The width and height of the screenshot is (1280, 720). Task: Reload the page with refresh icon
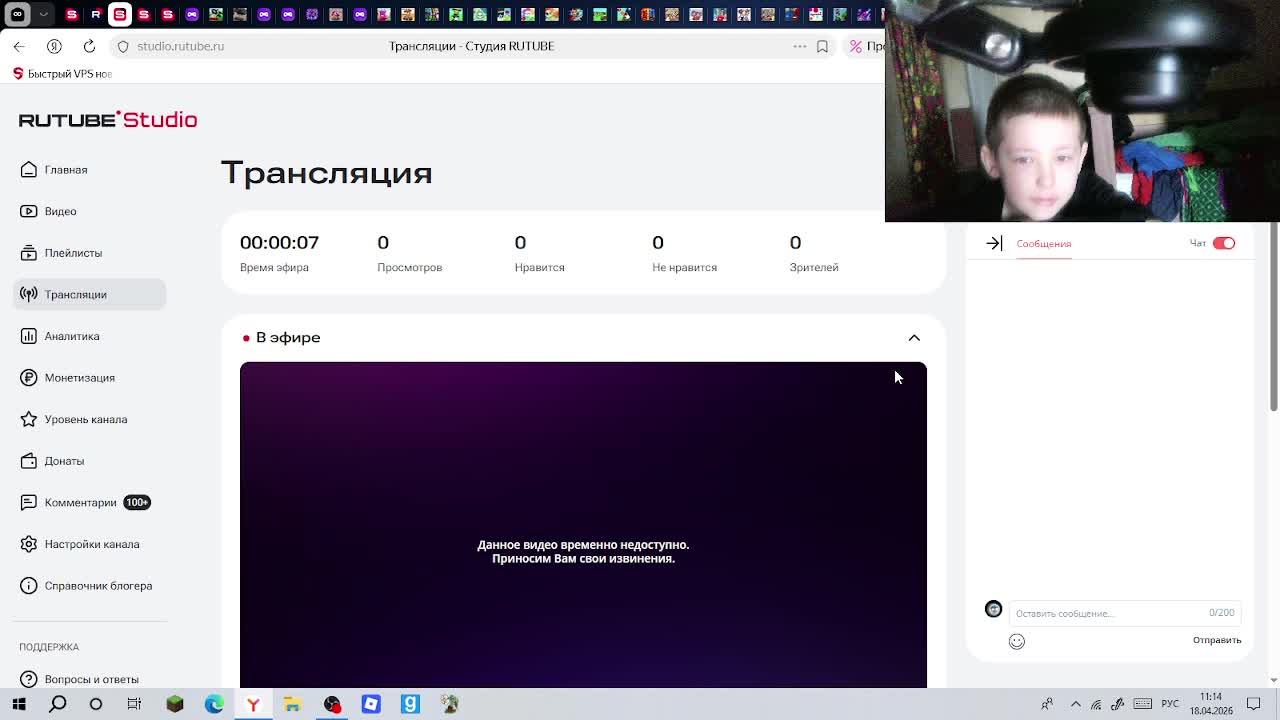point(89,46)
